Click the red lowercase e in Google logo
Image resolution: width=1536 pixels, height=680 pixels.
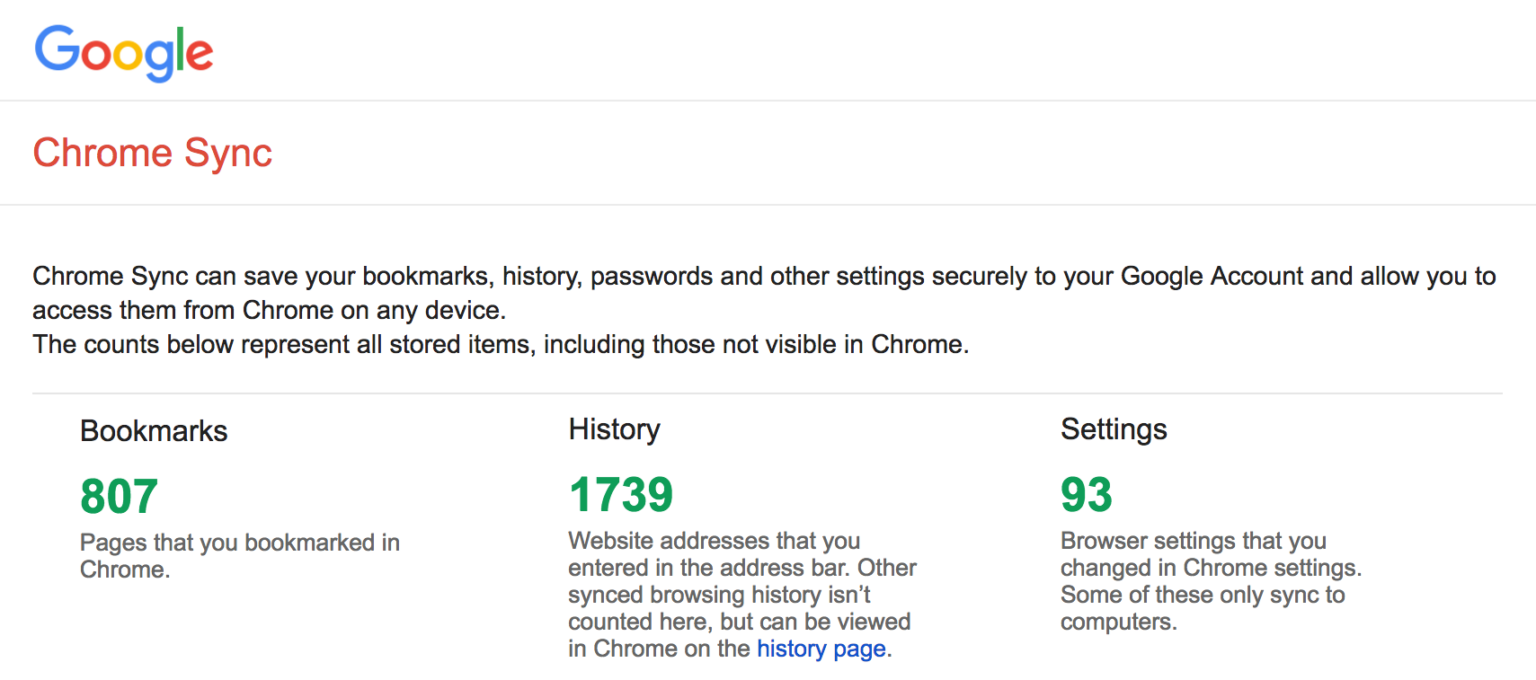click(x=201, y=55)
